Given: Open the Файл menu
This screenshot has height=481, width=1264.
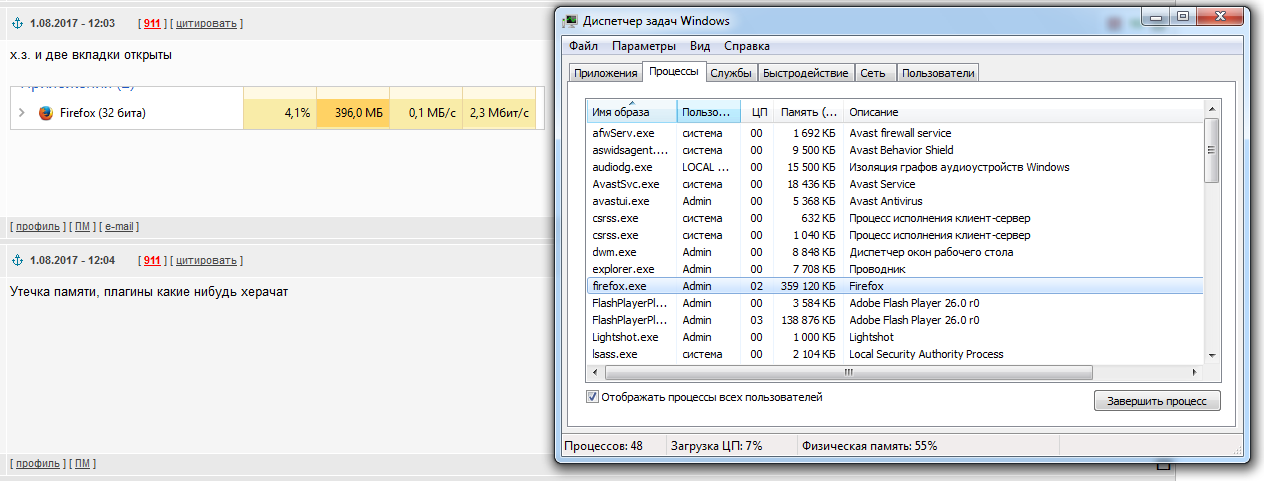Looking at the screenshot, I should pyautogui.click(x=584, y=46).
